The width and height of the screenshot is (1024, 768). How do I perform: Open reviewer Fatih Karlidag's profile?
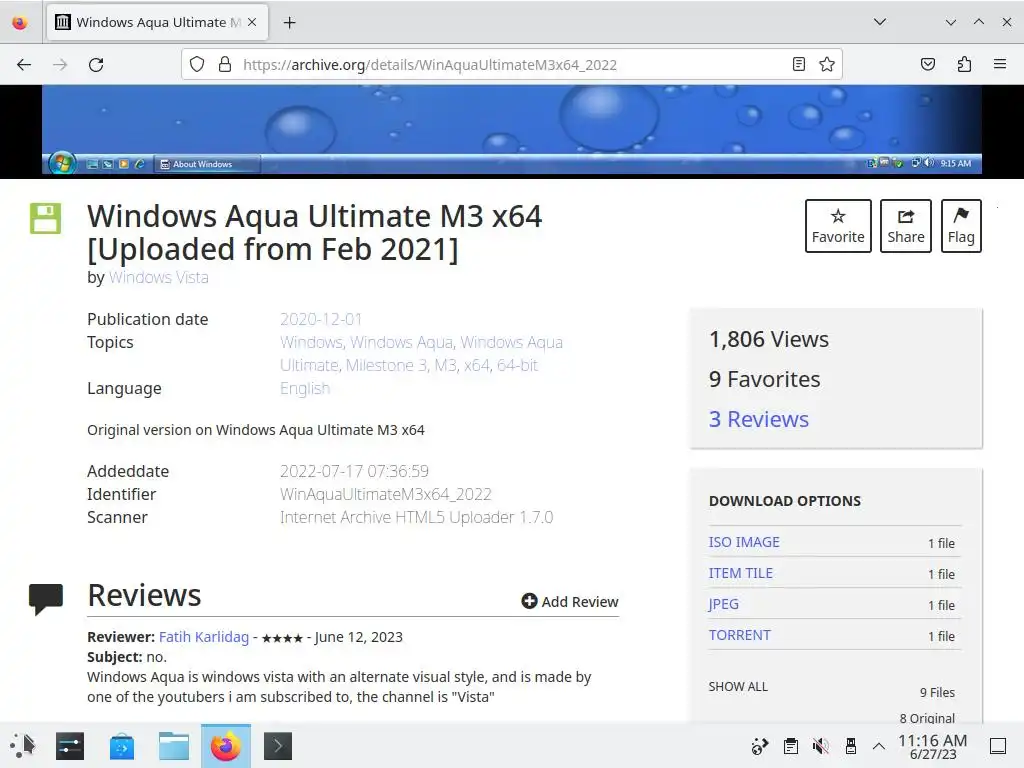tap(204, 637)
